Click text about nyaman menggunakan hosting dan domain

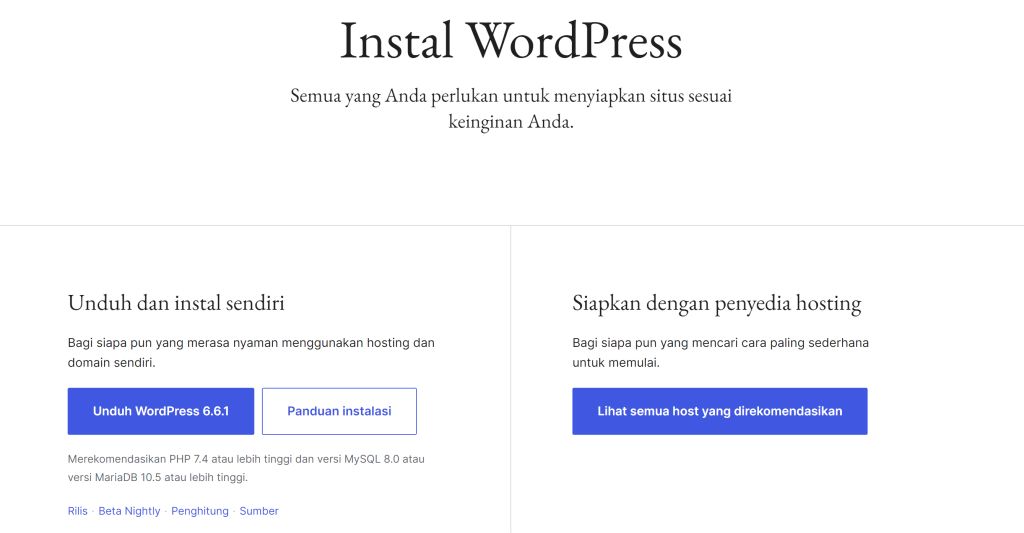[x=251, y=352]
